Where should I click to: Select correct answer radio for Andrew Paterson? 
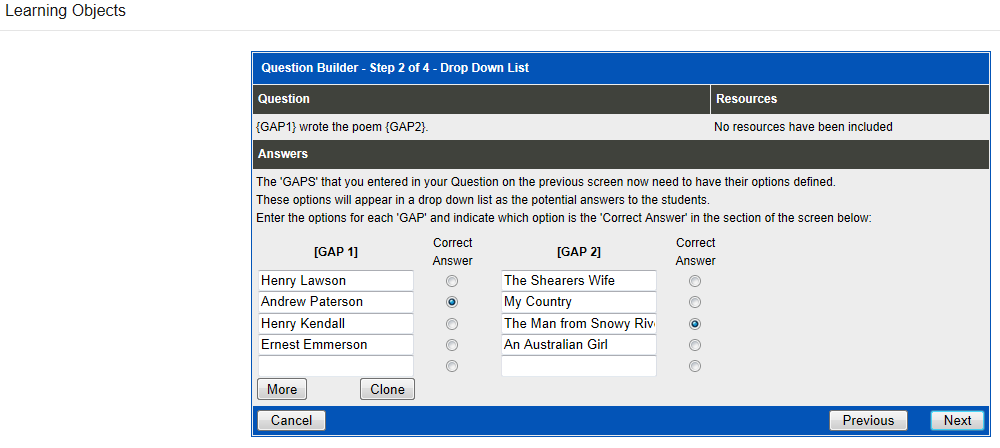tap(452, 302)
